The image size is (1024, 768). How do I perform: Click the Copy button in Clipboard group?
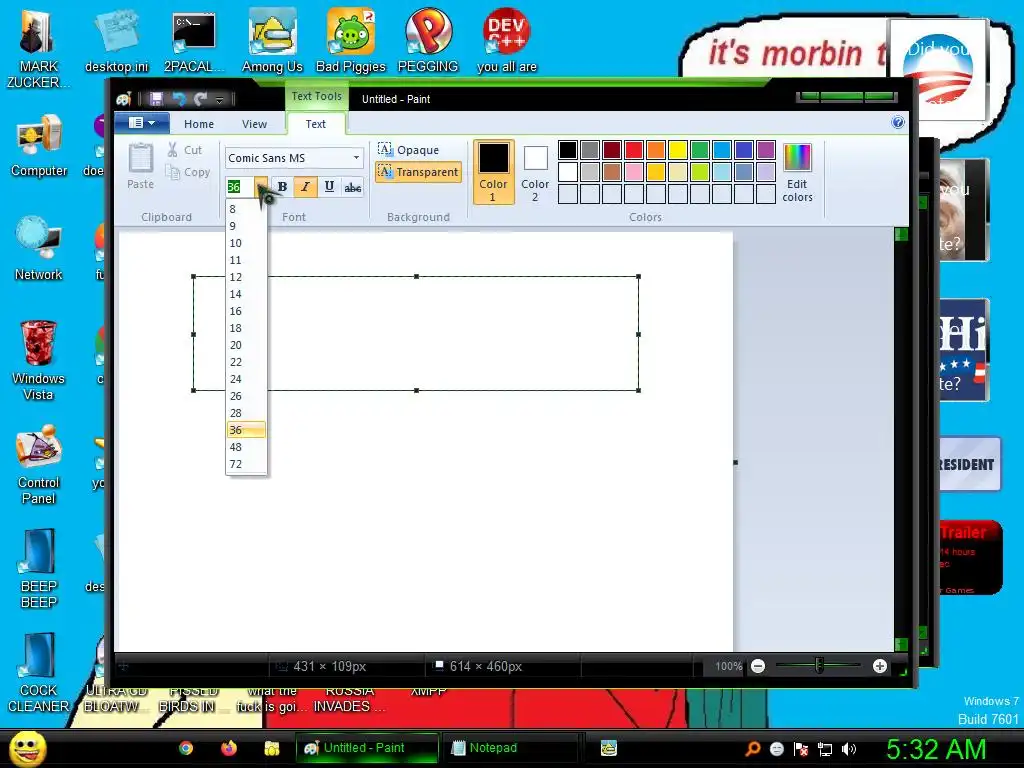(x=187, y=172)
